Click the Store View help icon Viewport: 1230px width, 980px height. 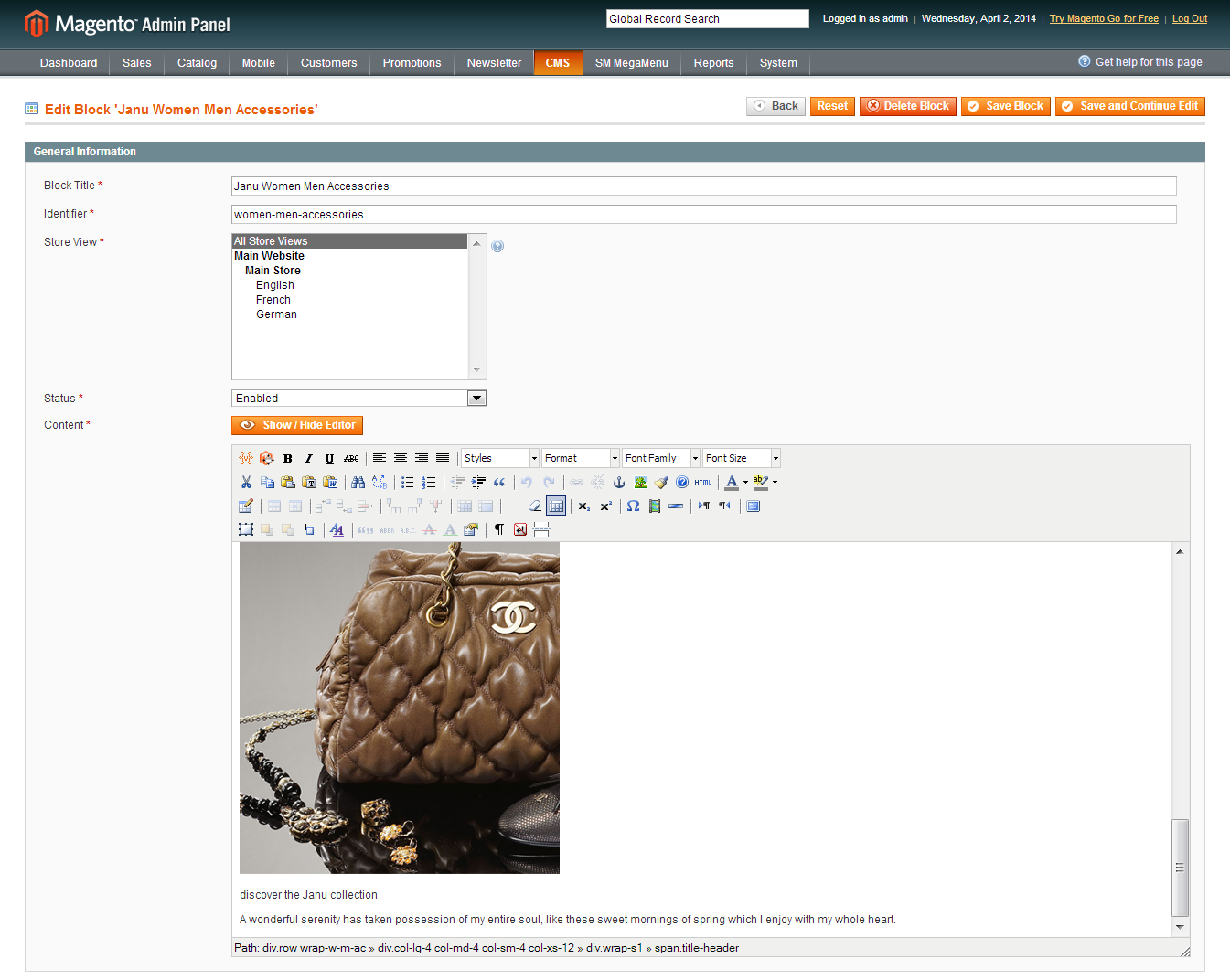497,246
